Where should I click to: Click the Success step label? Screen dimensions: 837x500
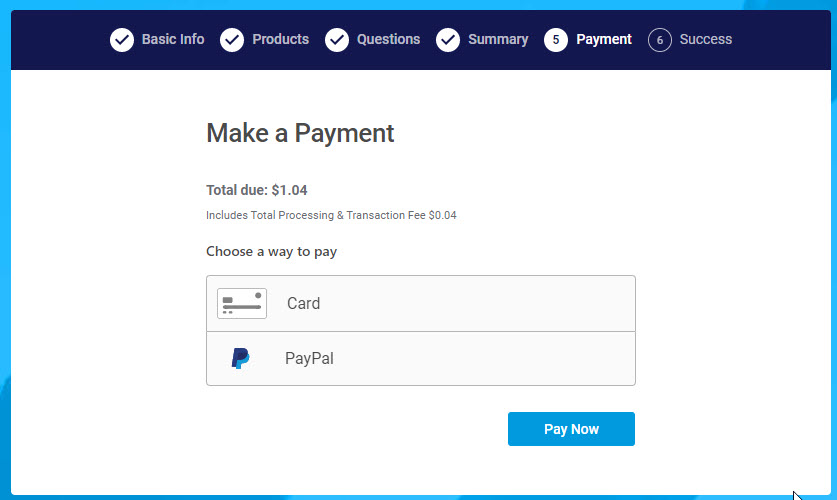point(706,39)
